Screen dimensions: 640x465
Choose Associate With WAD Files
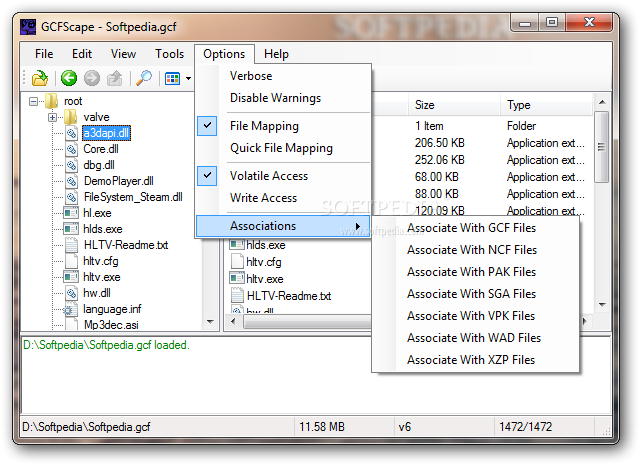point(476,338)
